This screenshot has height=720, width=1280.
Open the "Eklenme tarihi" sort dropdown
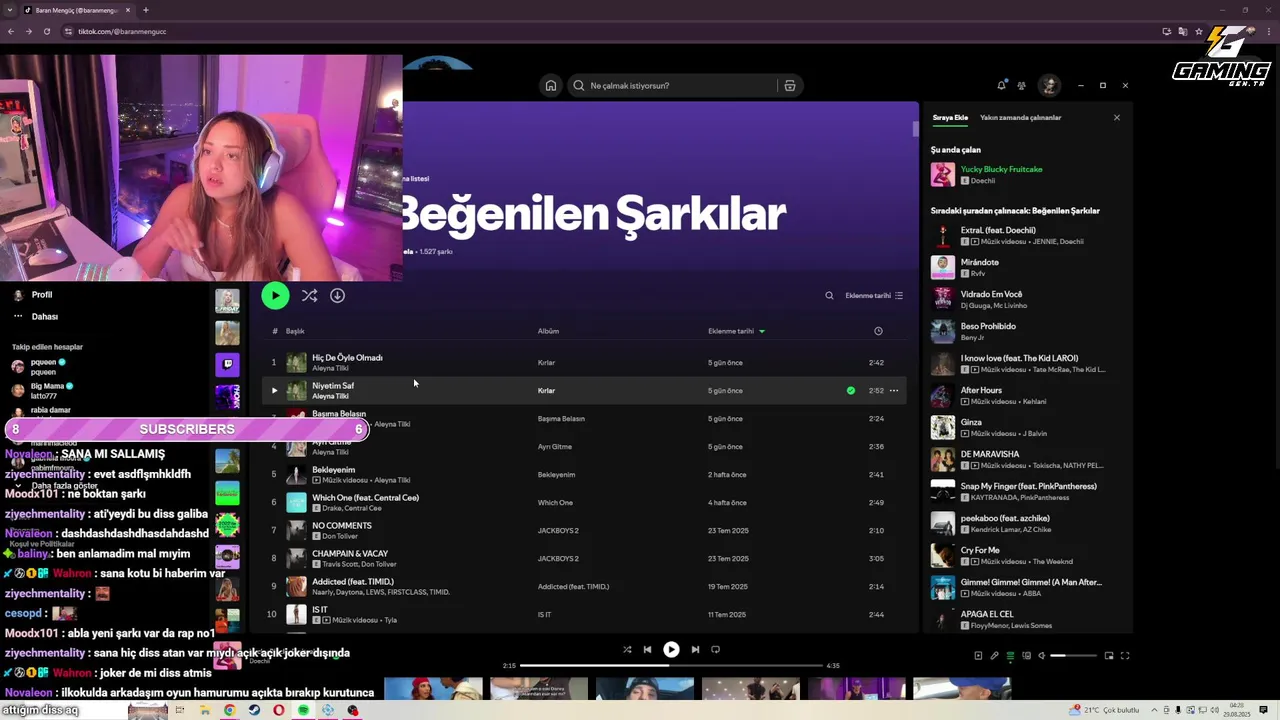click(x=874, y=295)
